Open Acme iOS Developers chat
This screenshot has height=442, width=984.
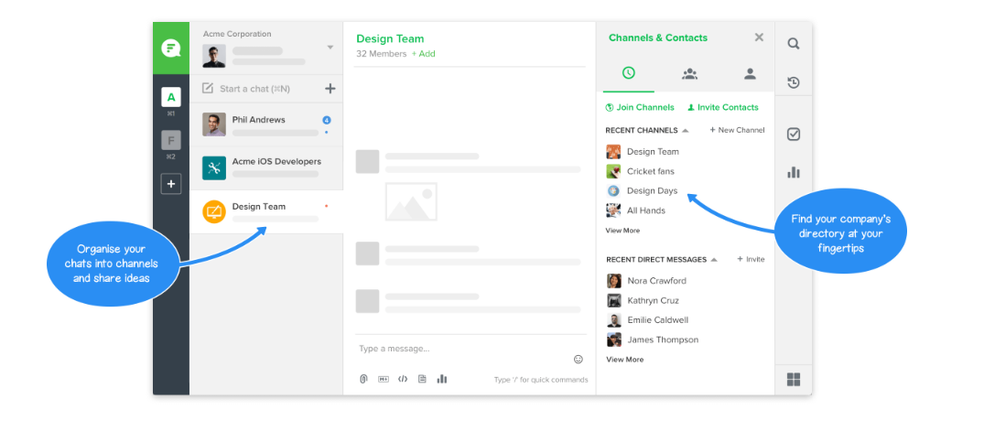[x=266, y=168]
